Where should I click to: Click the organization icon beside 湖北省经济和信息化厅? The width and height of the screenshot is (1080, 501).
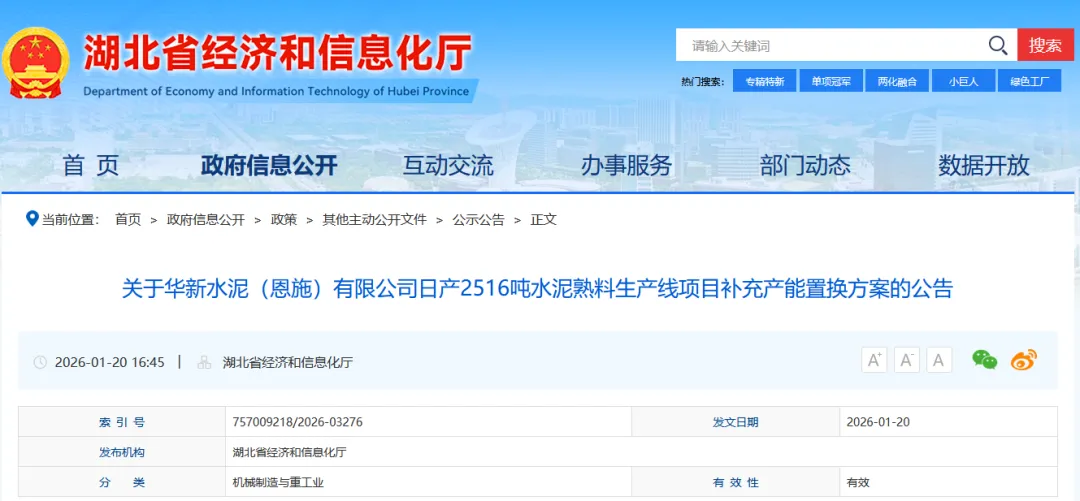204,362
